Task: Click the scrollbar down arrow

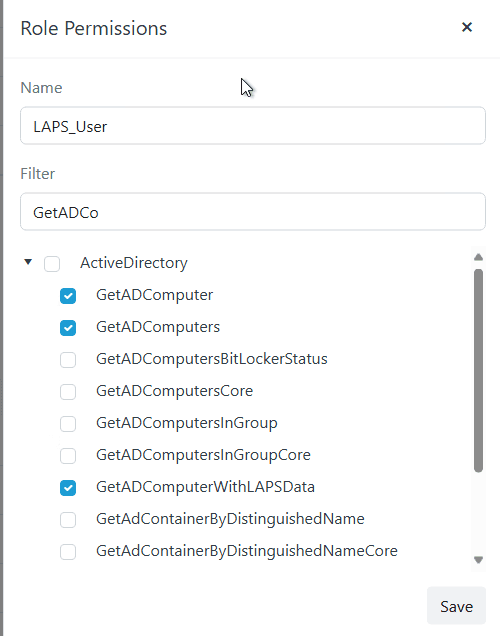Action: coord(479,560)
